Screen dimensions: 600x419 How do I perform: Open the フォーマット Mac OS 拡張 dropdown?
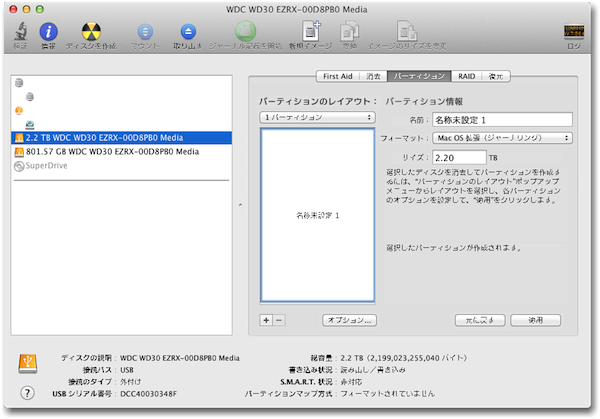pos(503,138)
